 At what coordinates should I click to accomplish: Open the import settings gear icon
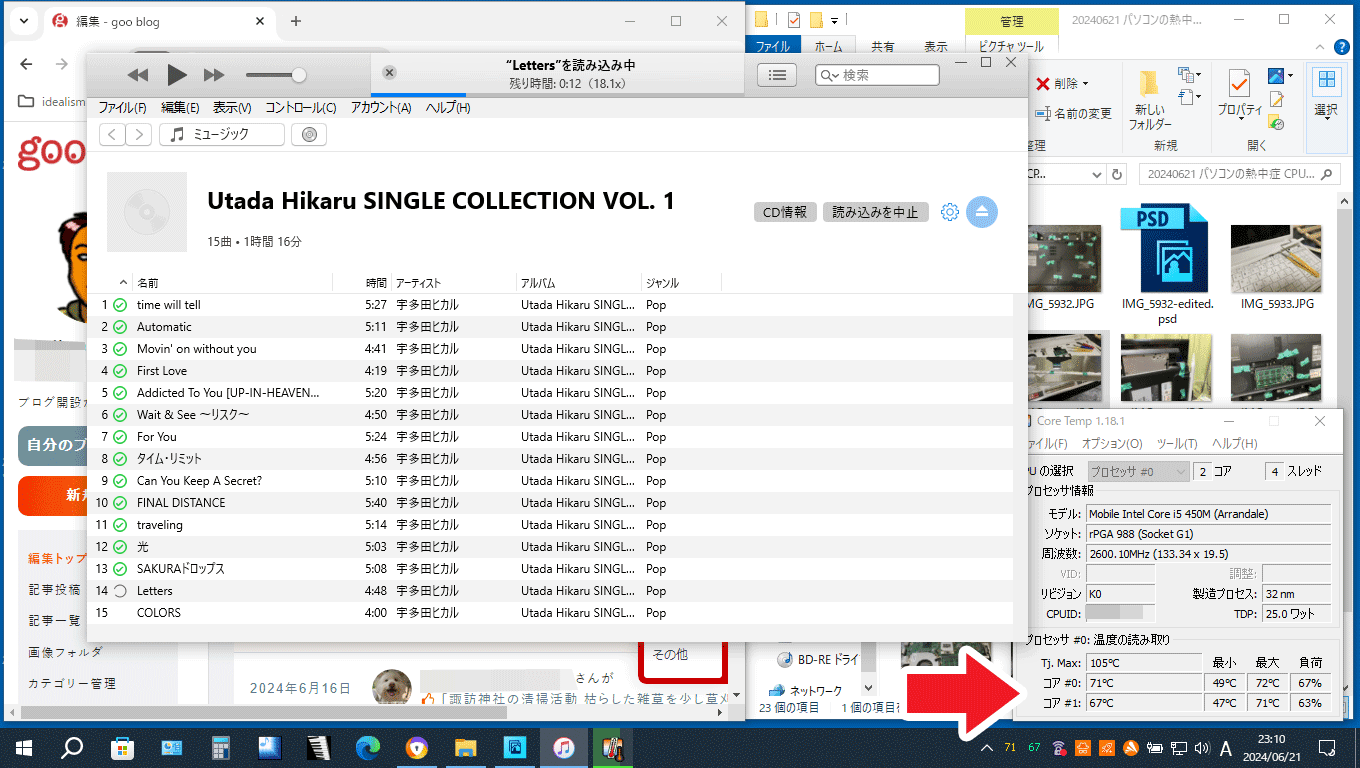point(950,212)
